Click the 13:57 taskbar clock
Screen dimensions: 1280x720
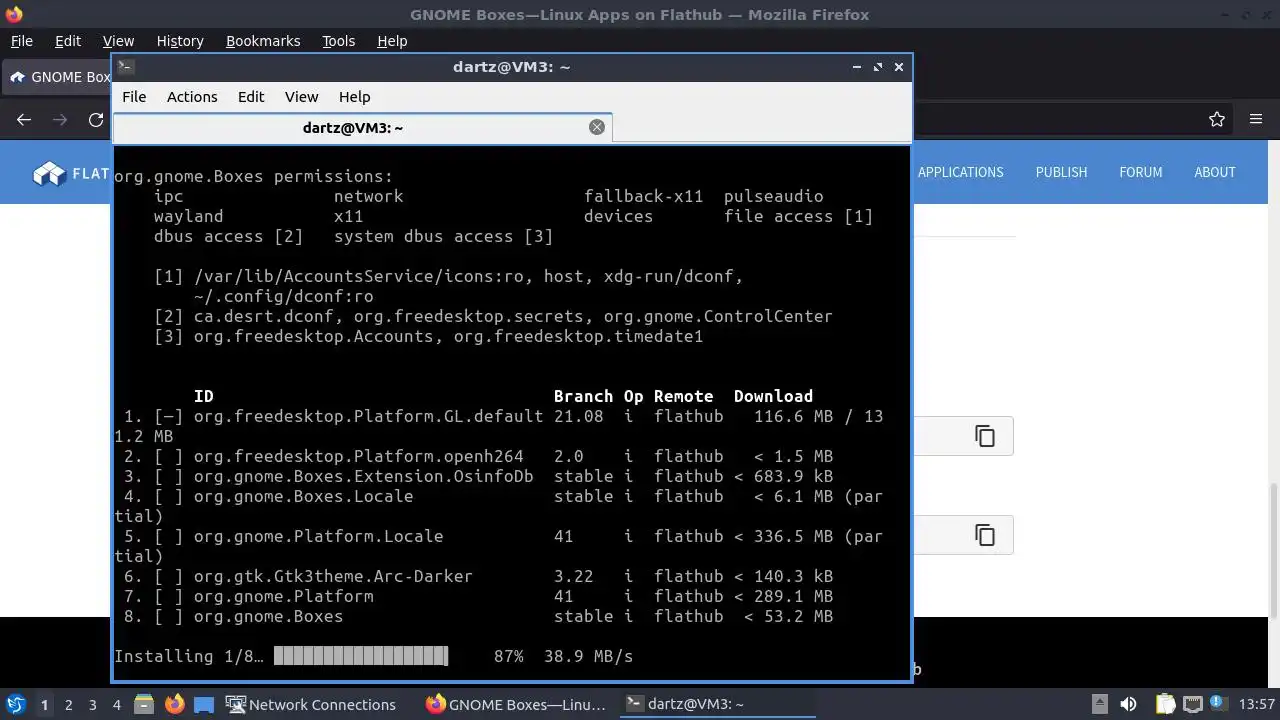(x=1256, y=704)
